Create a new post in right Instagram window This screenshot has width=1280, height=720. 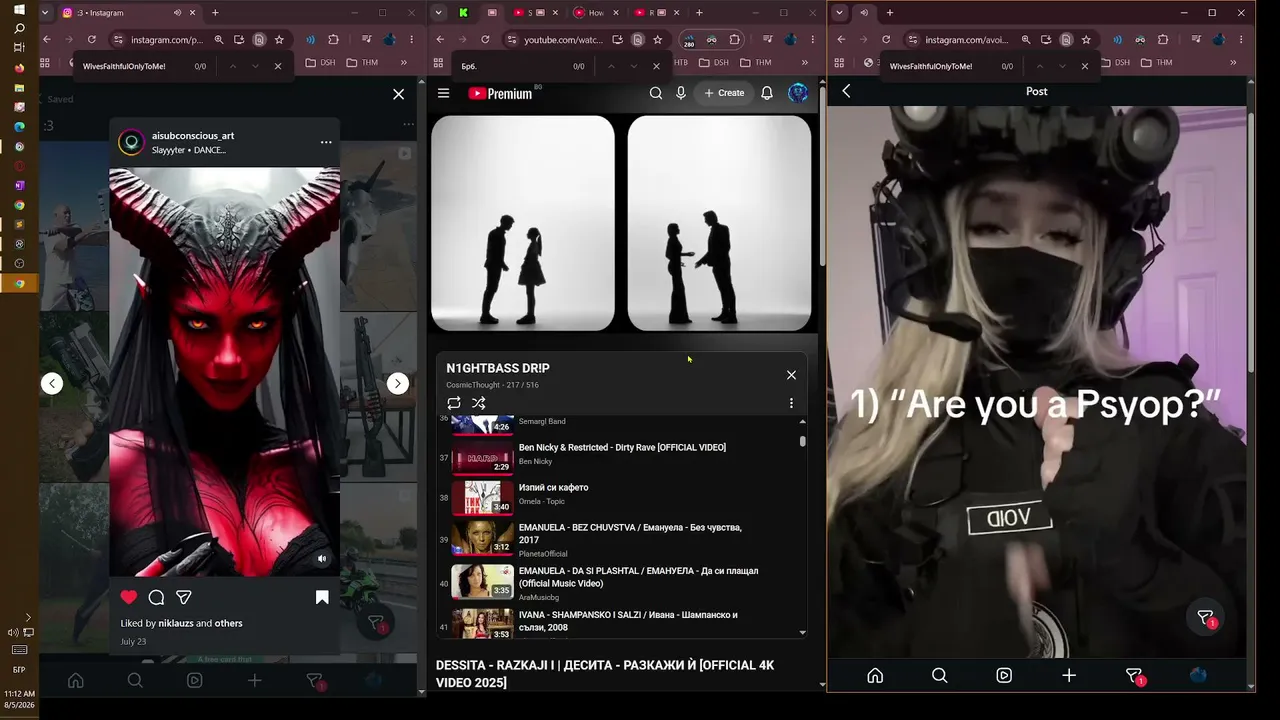click(1069, 675)
